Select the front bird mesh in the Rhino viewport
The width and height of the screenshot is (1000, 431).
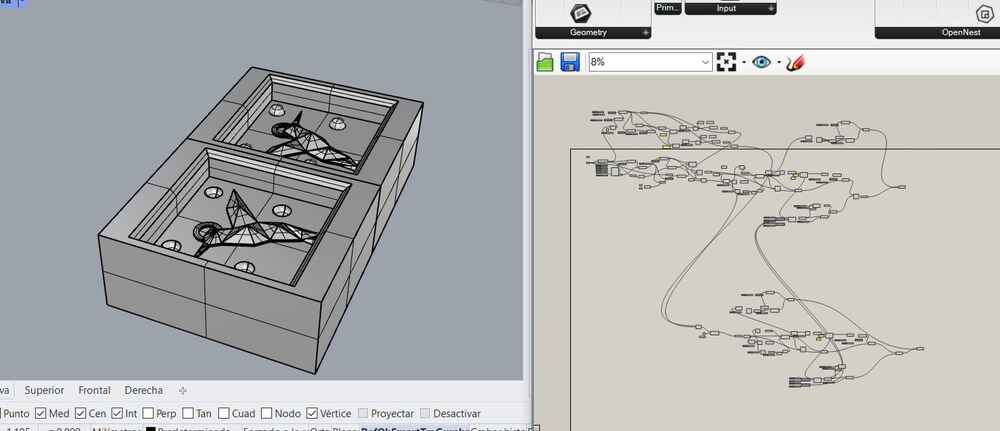click(x=252, y=223)
